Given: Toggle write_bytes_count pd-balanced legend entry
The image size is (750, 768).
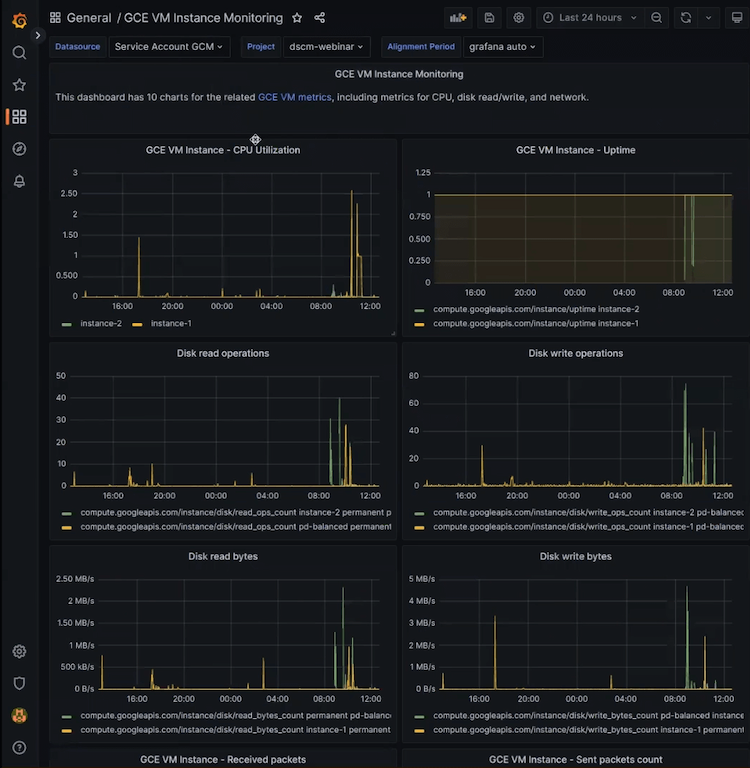Looking at the screenshot, I should (x=588, y=716).
